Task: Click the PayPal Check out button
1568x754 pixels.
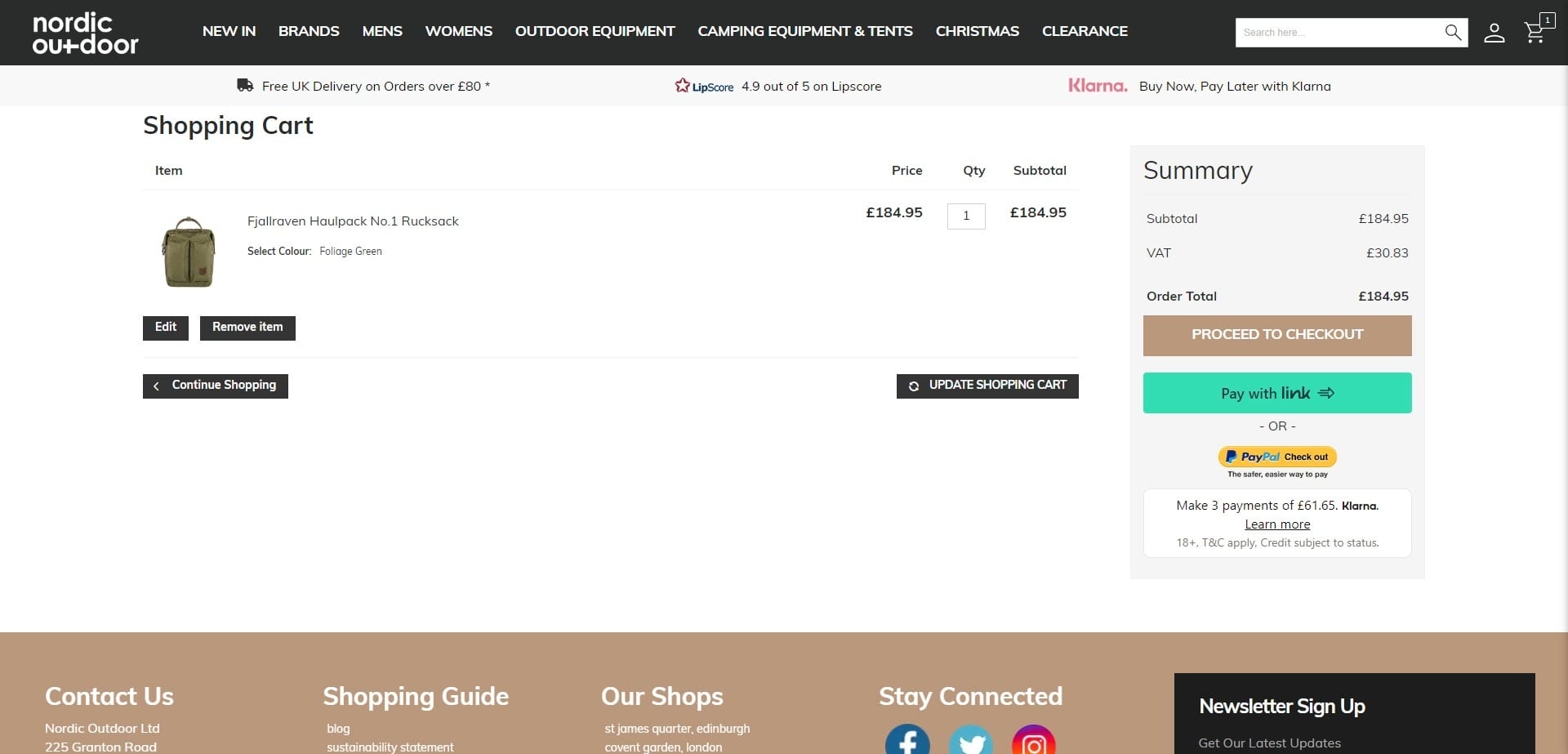Action: (1277, 457)
